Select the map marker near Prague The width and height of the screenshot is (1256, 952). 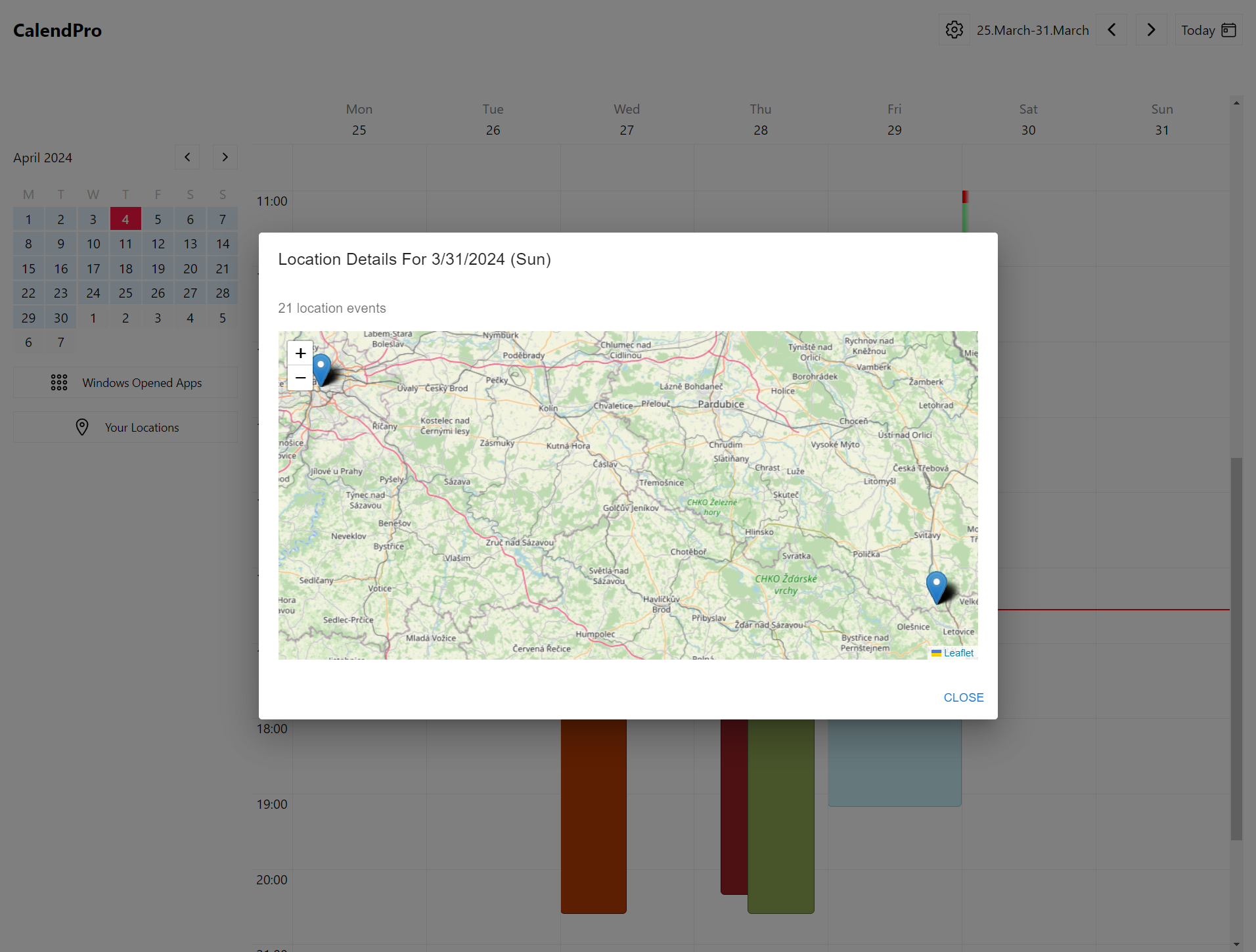click(x=321, y=369)
